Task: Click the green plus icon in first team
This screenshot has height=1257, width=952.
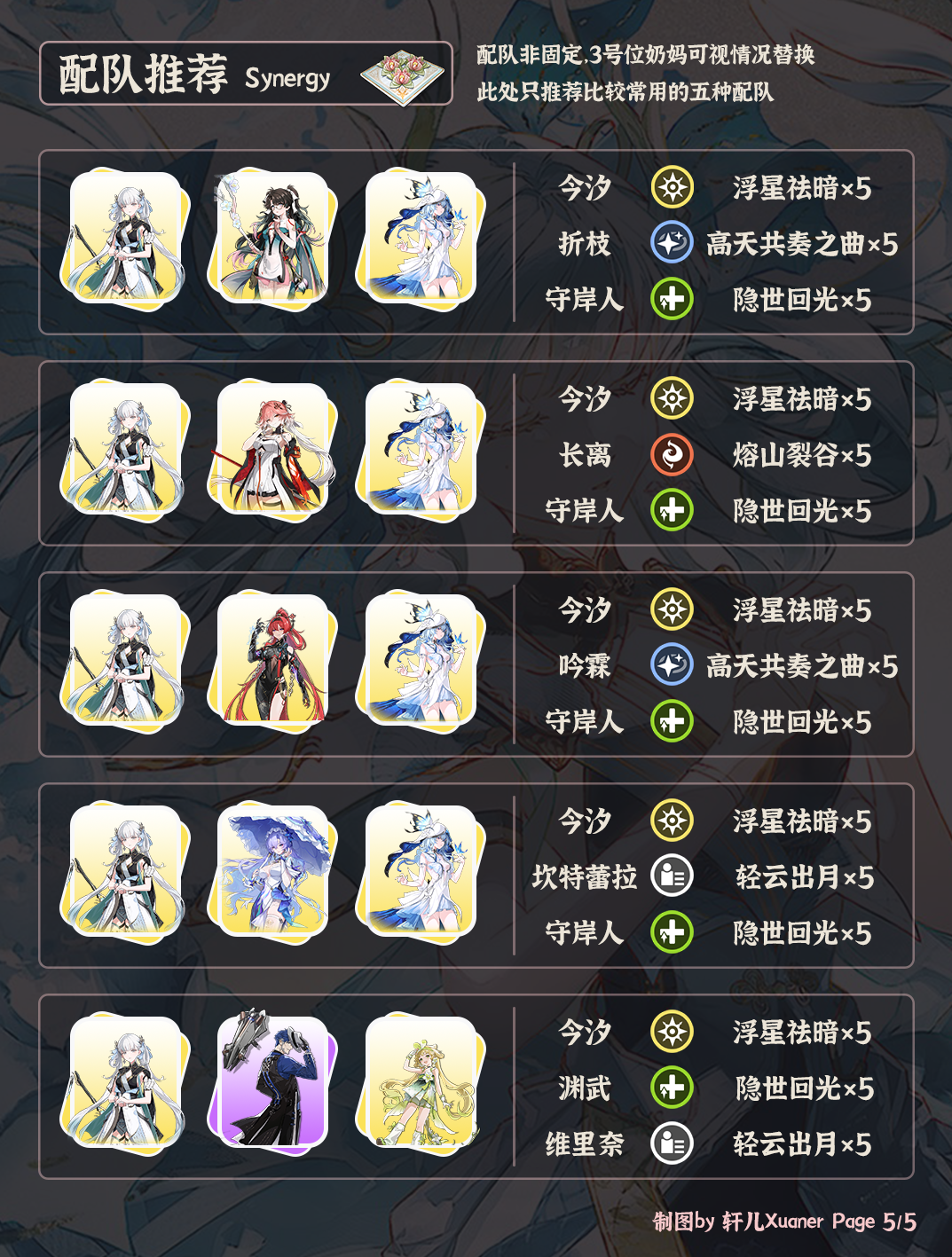Action: pos(672,299)
